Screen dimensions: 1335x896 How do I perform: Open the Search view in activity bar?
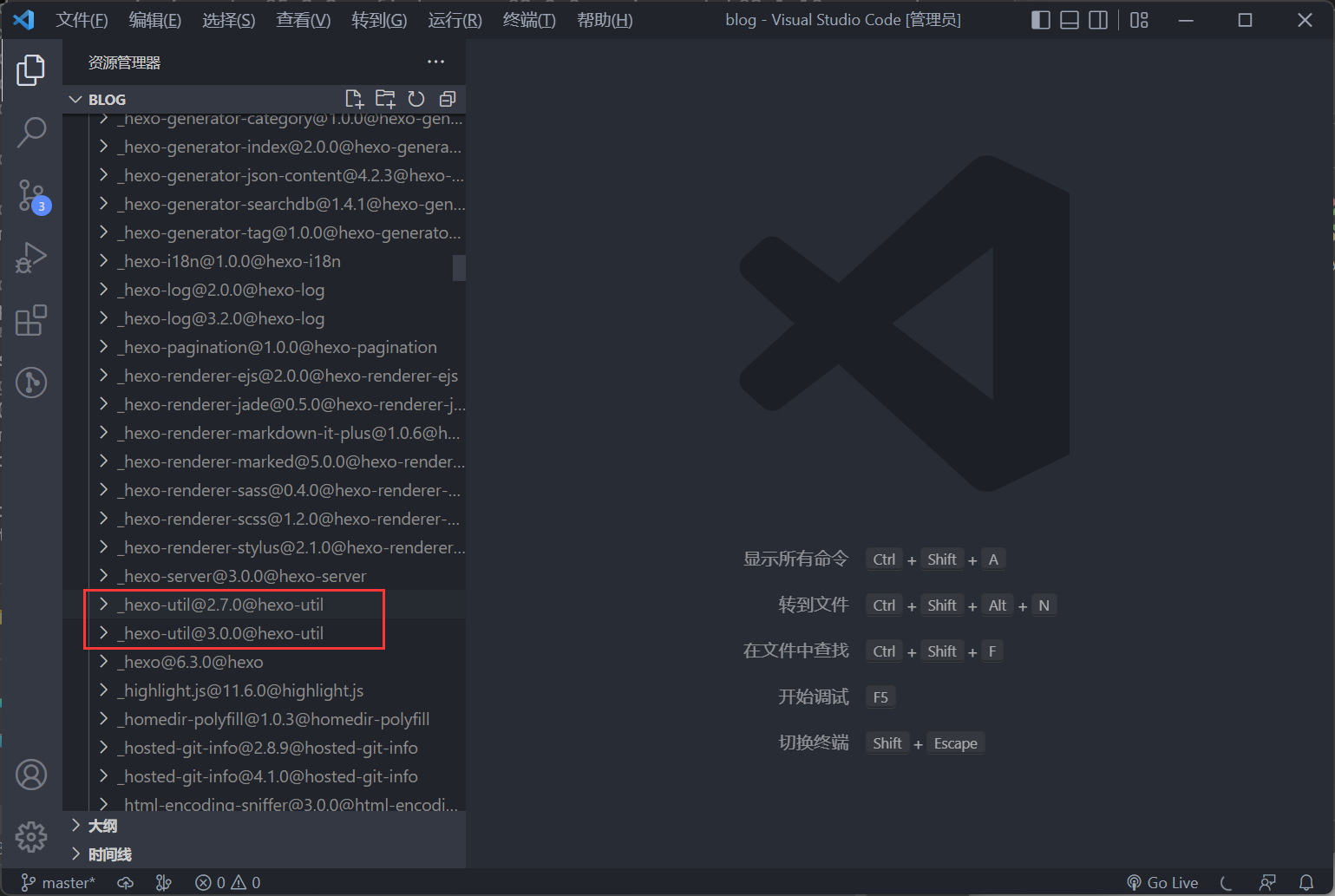coord(31,132)
